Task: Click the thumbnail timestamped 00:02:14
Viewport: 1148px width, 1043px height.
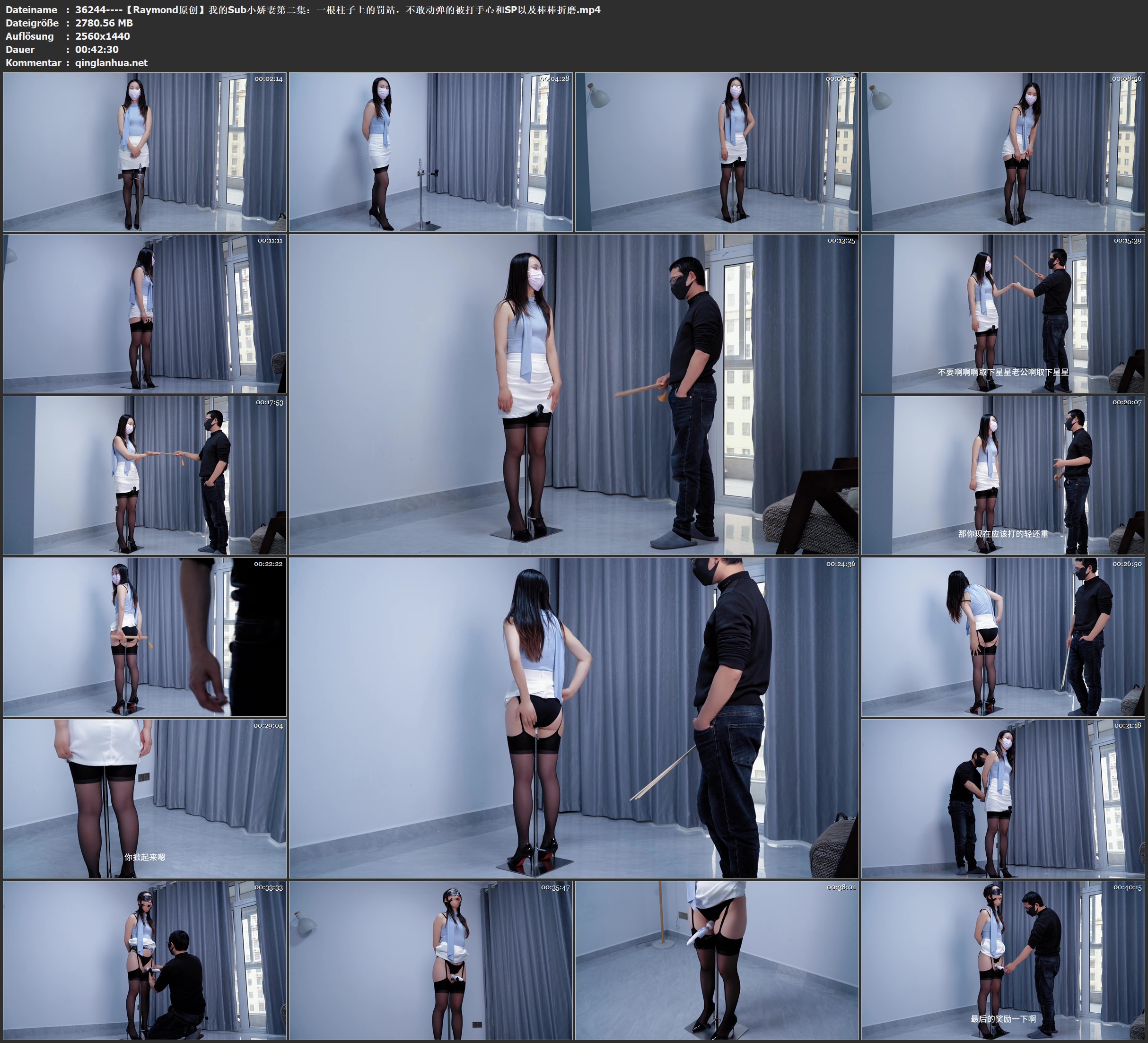Action: (x=145, y=151)
